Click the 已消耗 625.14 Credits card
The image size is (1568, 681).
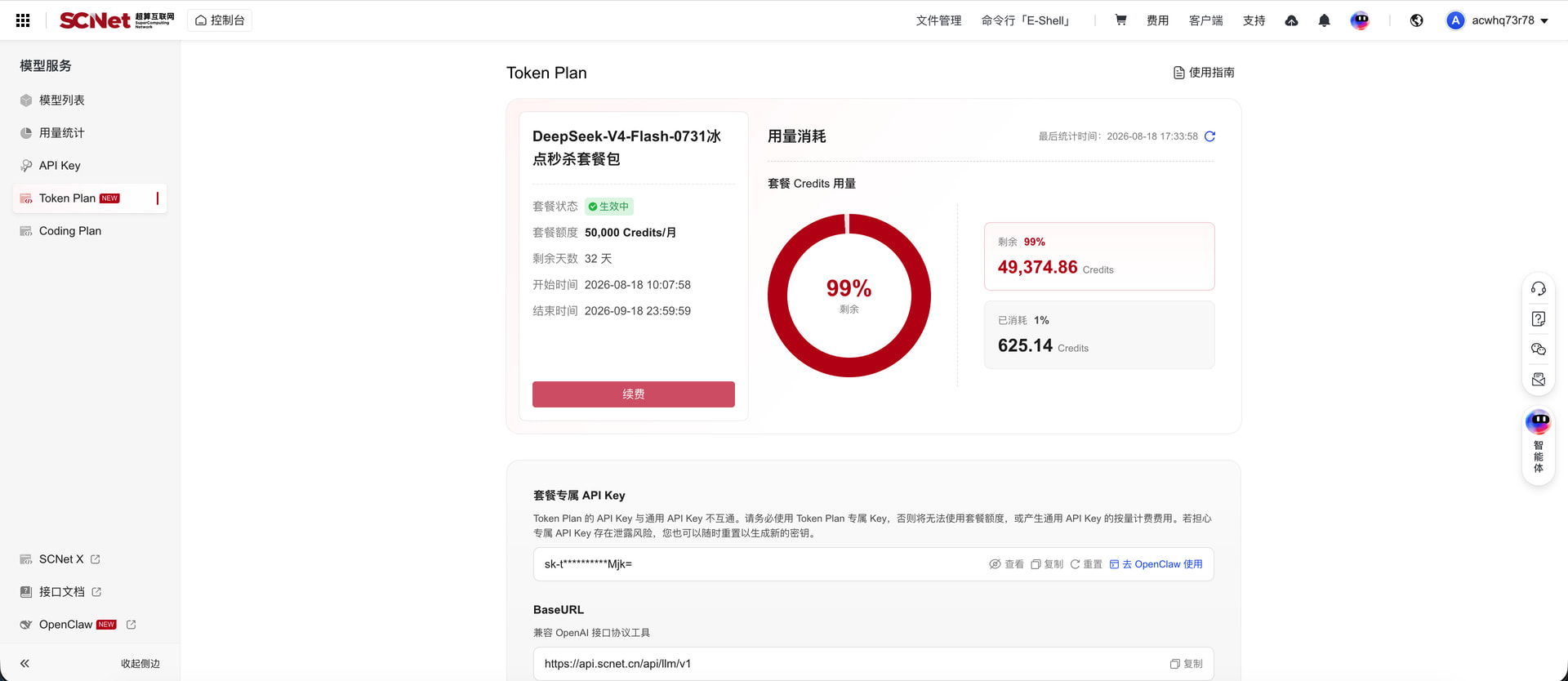(x=1099, y=335)
